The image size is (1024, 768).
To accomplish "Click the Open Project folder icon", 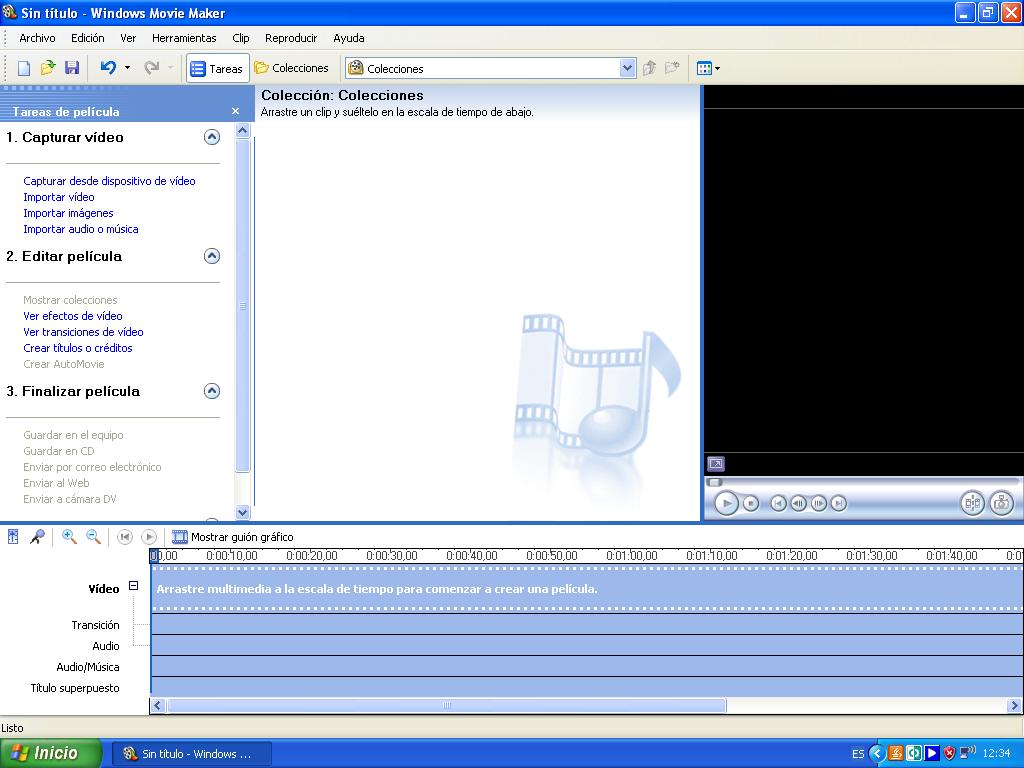I will click(48, 68).
